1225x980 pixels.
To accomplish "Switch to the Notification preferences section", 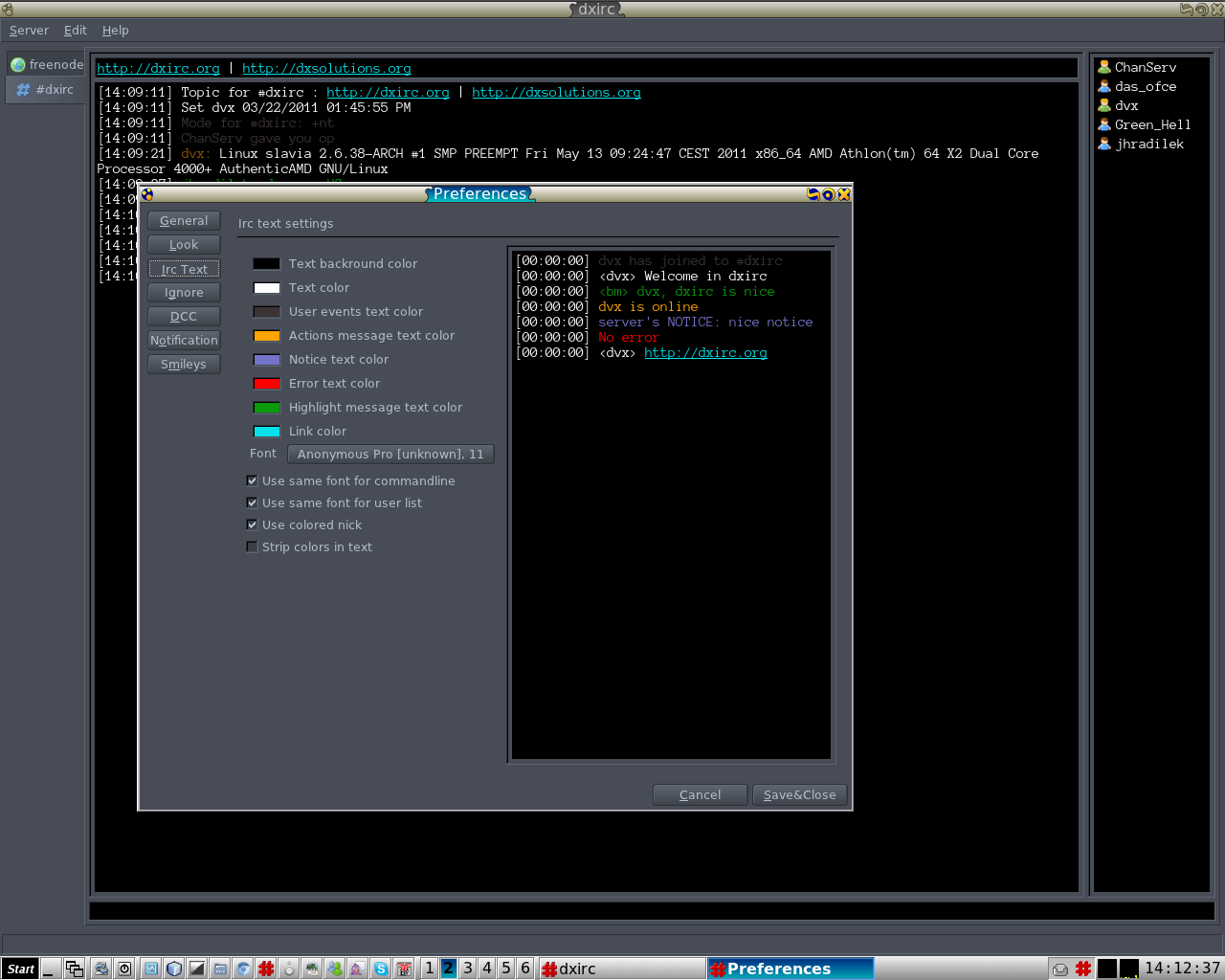I will tap(184, 341).
